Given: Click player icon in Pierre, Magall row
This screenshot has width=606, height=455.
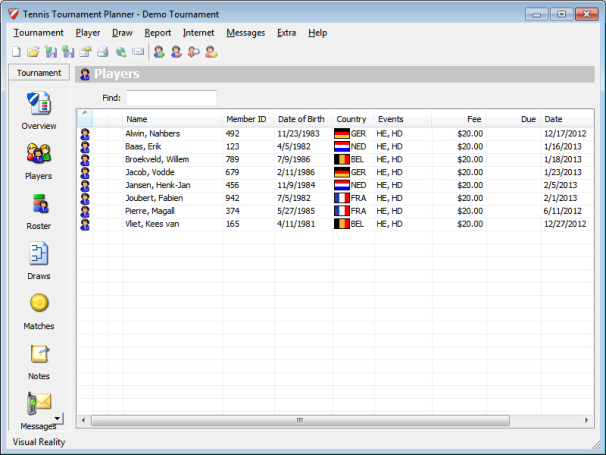Looking at the screenshot, I should click(85, 211).
